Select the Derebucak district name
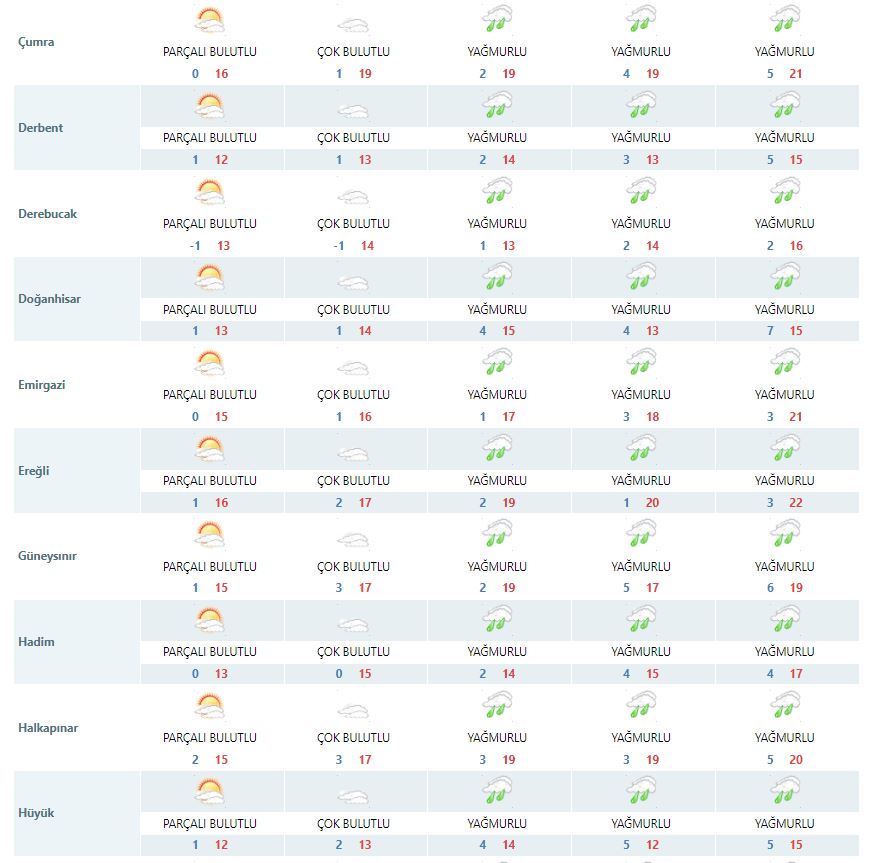 [x=47, y=214]
